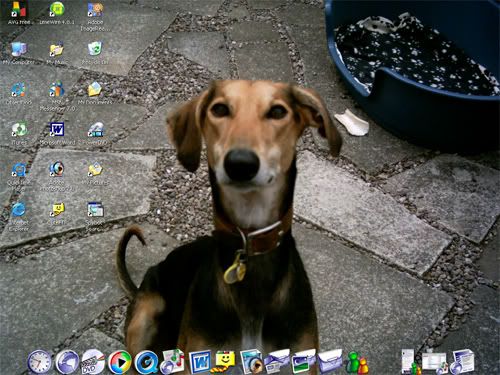Open the plain envelope folder in the dock
Screen dimensions: 500x375
click(x=330, y=361)
